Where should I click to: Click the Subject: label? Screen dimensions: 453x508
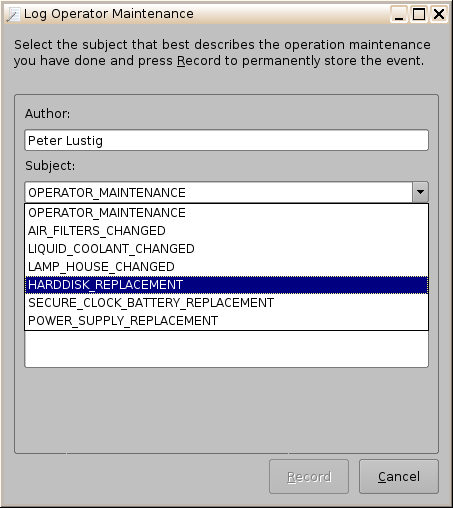pyautogui.click(x=50, y=166)
